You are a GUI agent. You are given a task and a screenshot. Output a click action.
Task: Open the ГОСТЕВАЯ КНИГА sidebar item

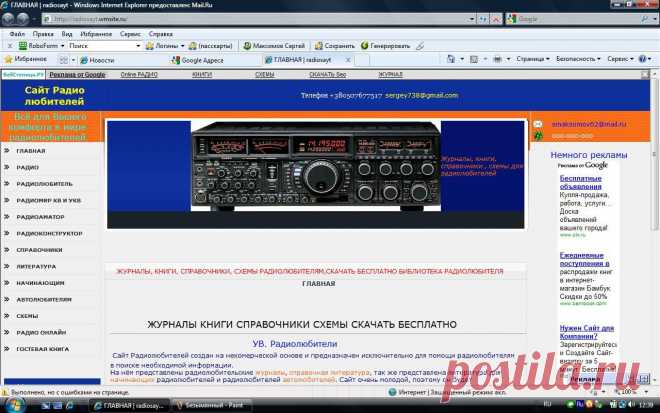tap(43, 349)
